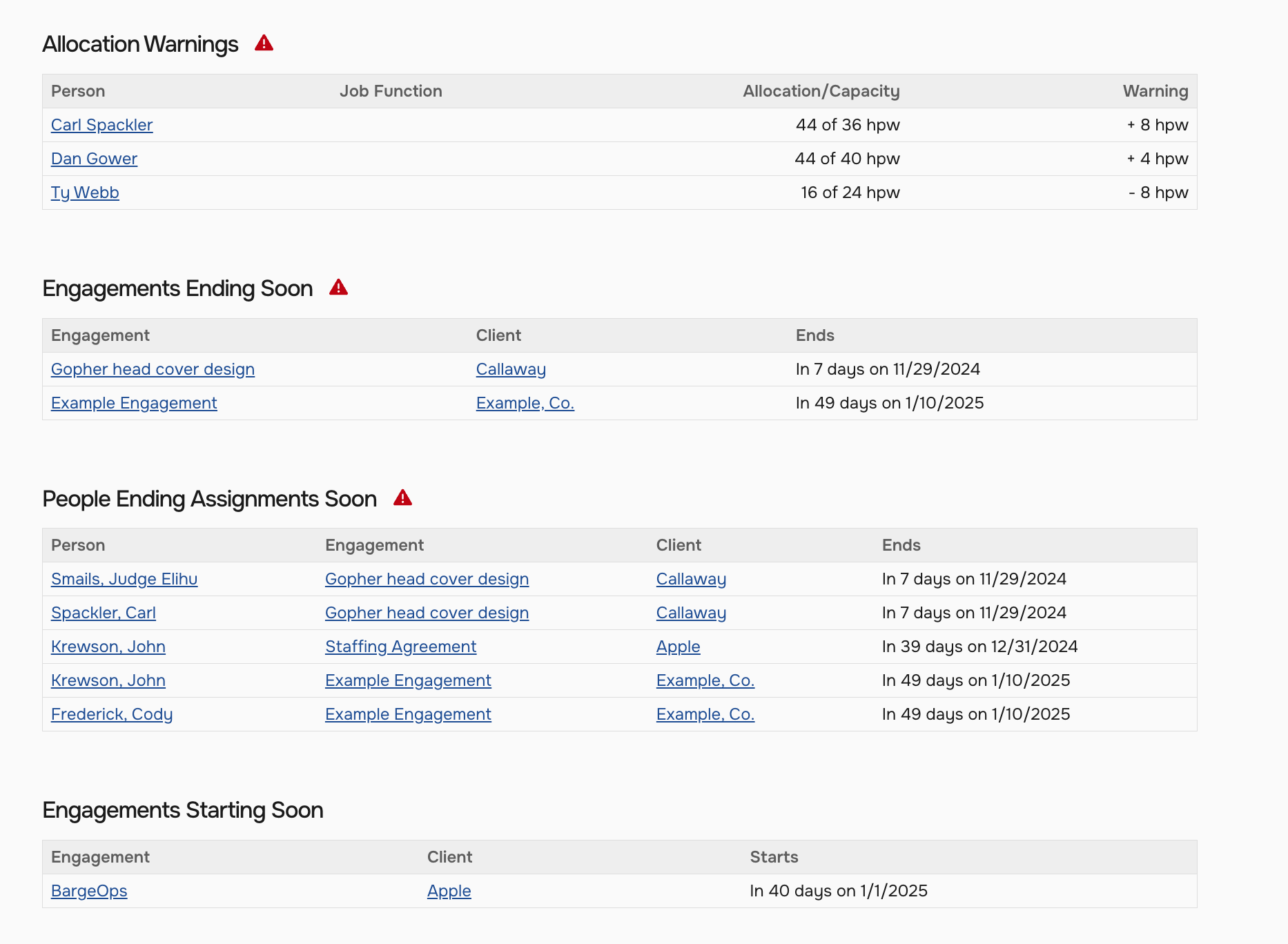Click the People Ending Assignments Soon warning icon
Screen dimensions: 1288x944
tap(402, 498)
